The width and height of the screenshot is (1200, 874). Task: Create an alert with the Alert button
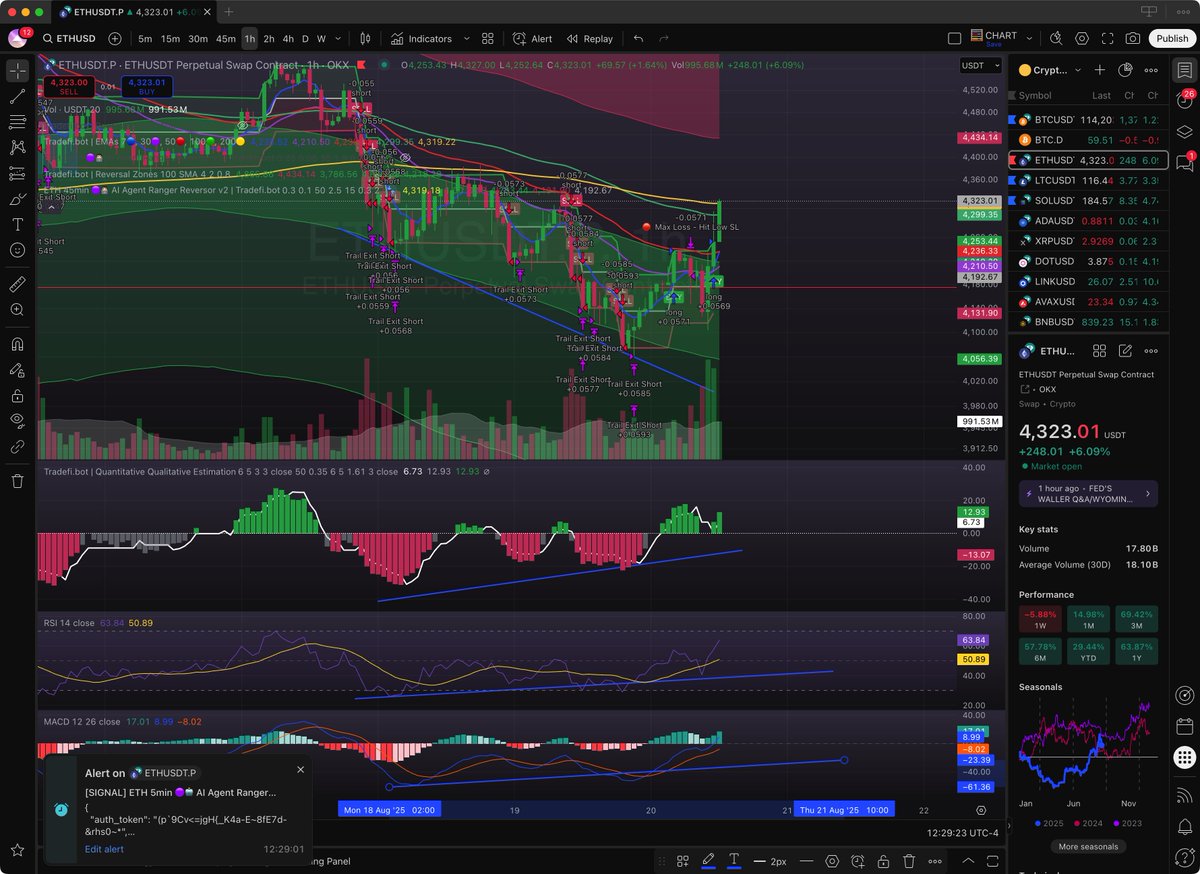click(x=532, y=39)
